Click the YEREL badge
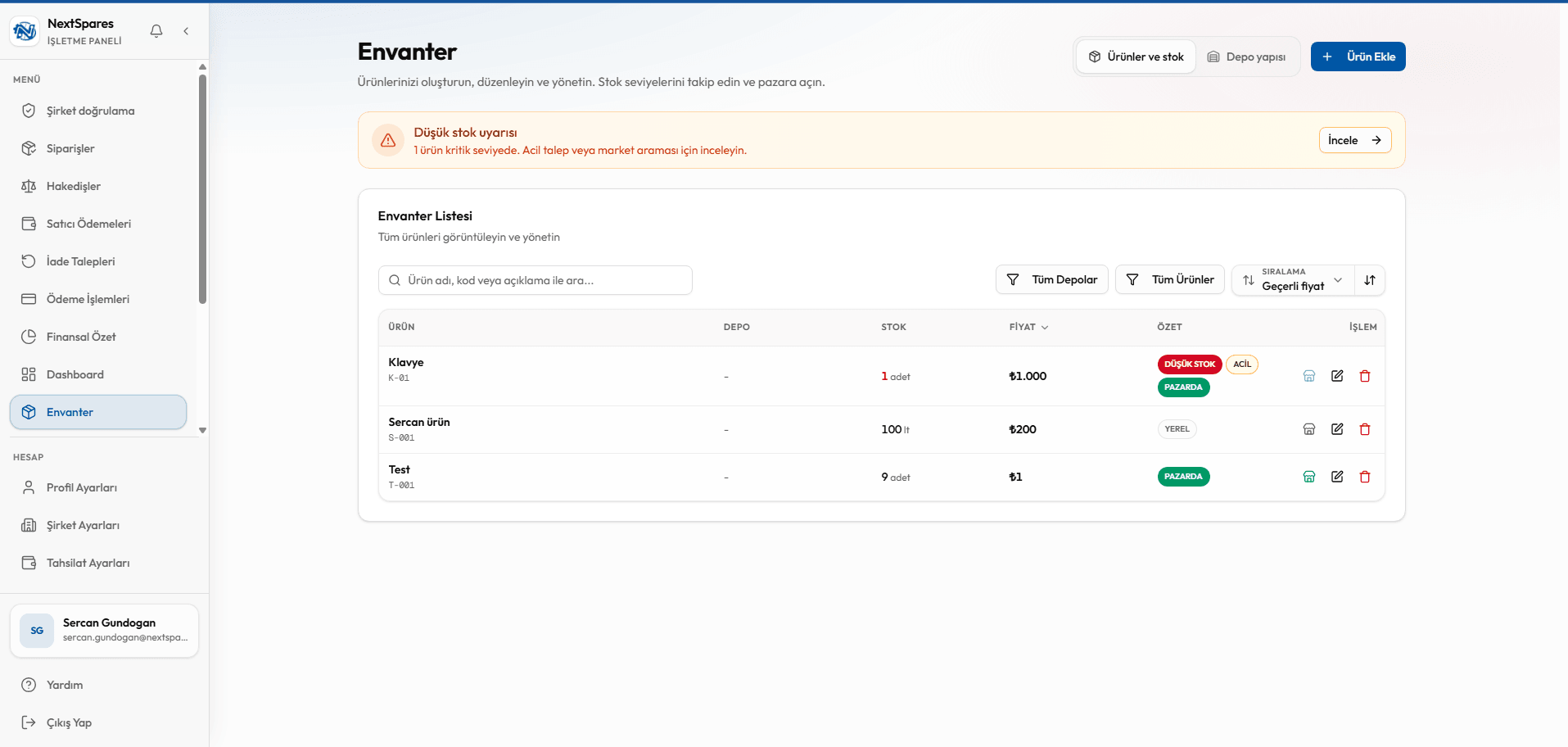1568x747 pixels. click(1177, 429)
